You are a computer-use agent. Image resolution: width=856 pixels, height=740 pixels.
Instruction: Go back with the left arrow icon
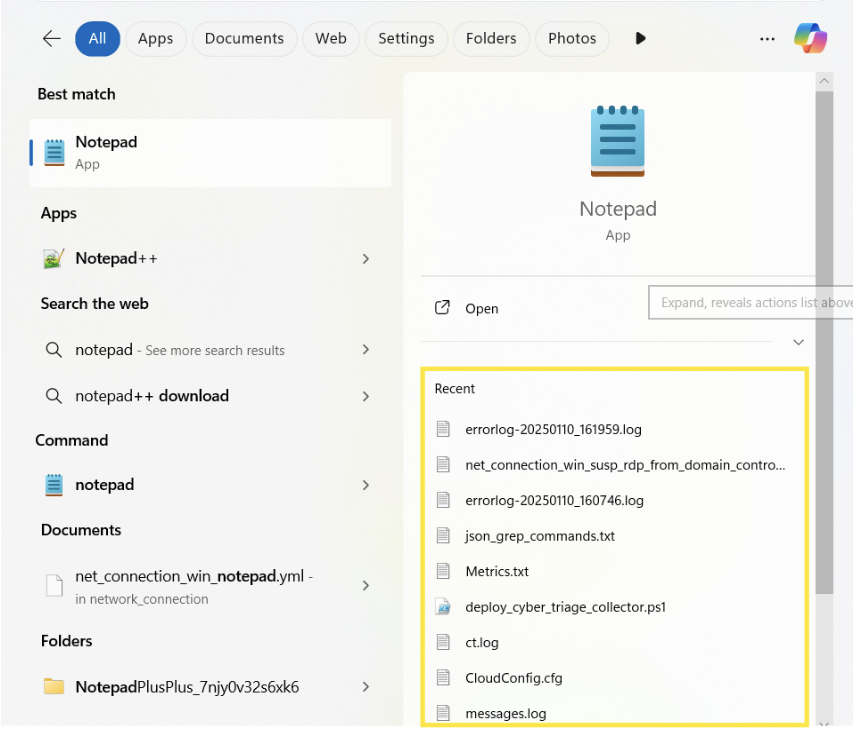tap(52, 38)
